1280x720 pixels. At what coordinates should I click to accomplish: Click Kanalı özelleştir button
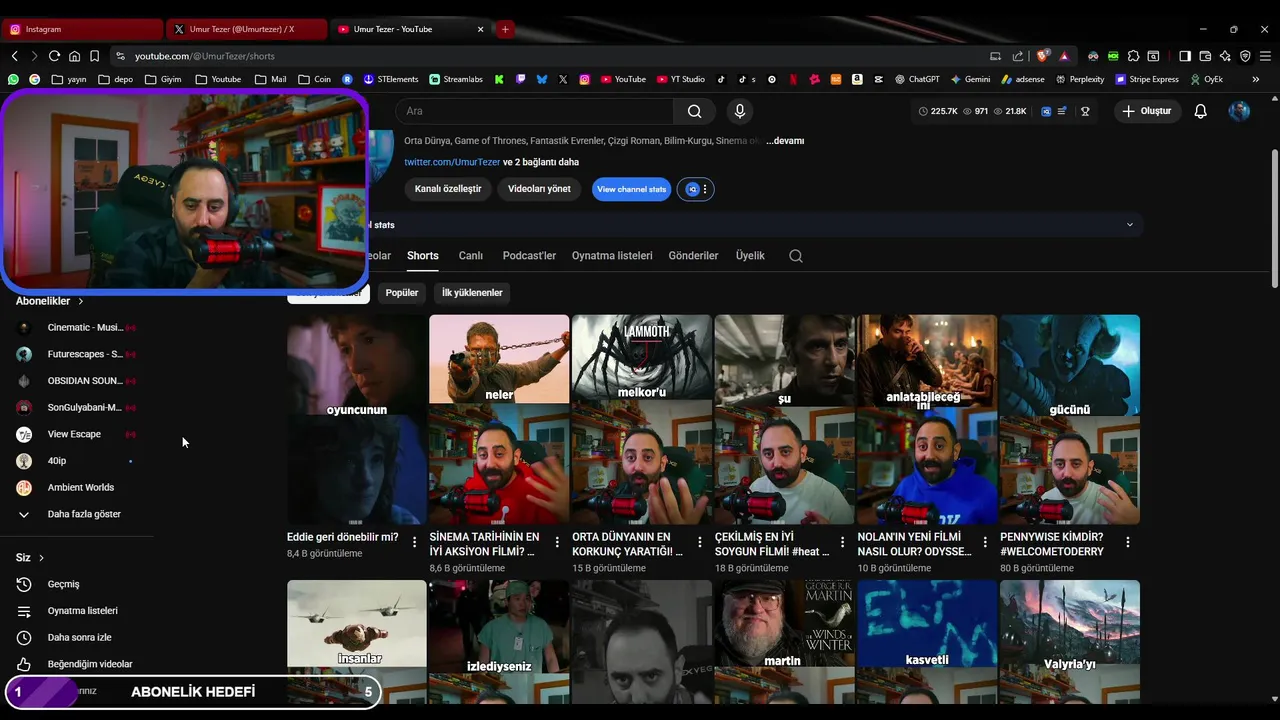(x=448, y=189)
